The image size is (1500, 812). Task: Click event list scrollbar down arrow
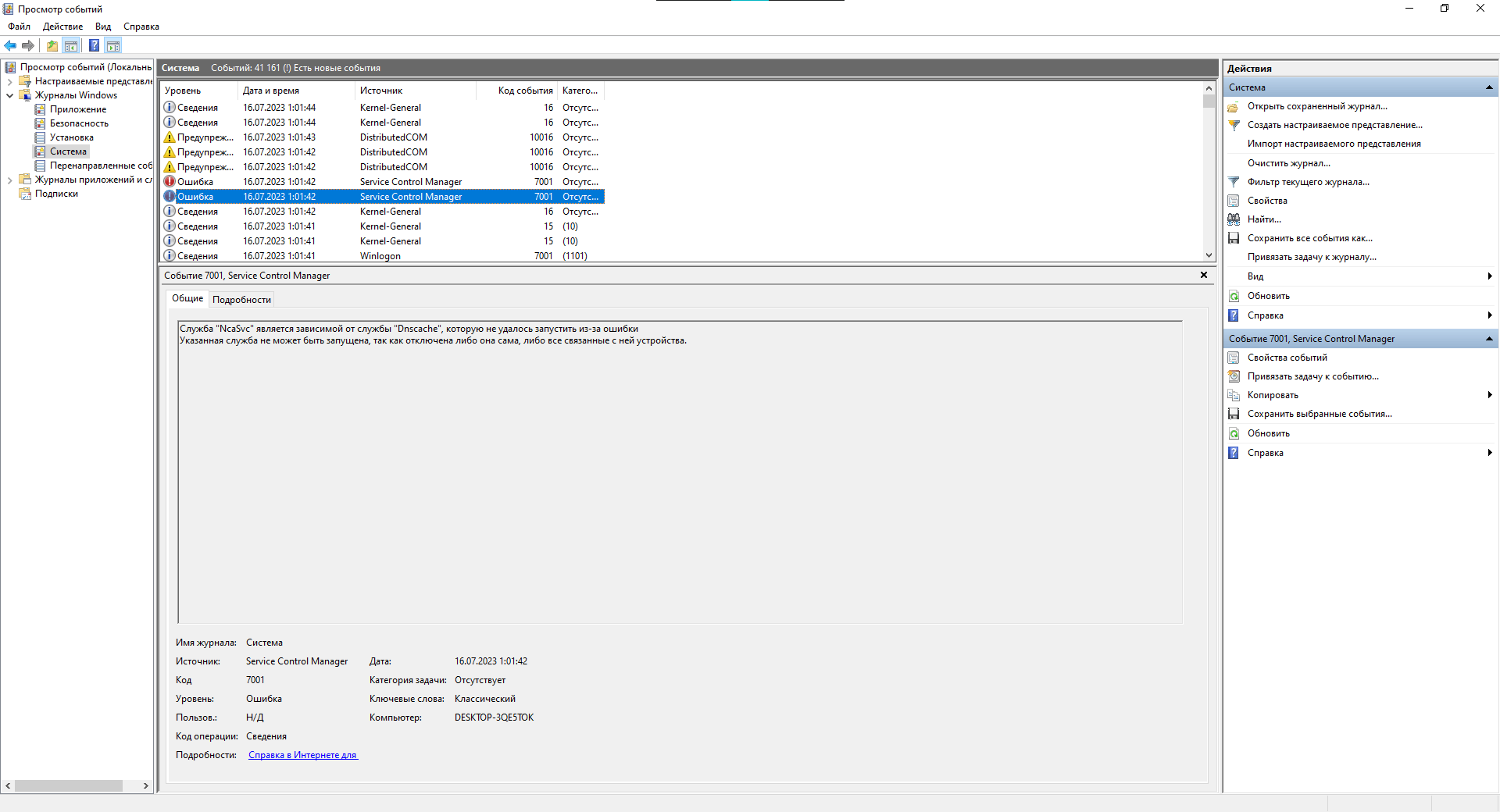(x=1209, y=255)
